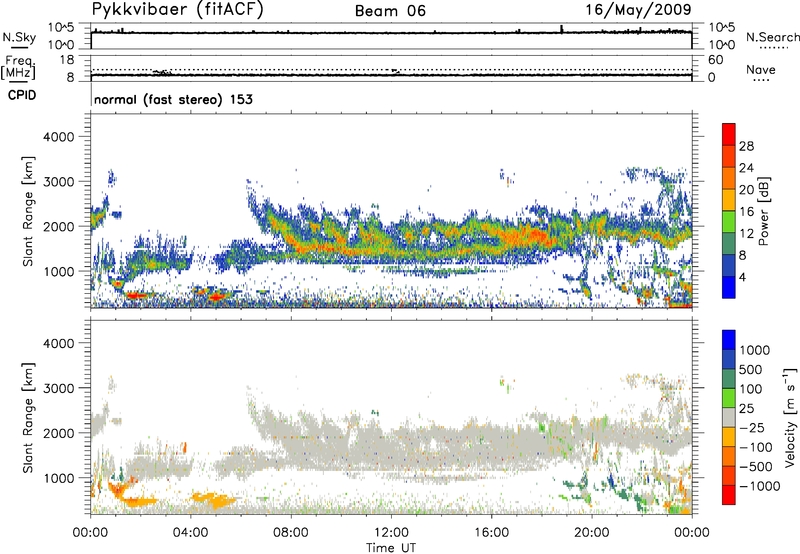Select the Freq. [MHz] axis label

pyautogui.click(x=18, y=68)
